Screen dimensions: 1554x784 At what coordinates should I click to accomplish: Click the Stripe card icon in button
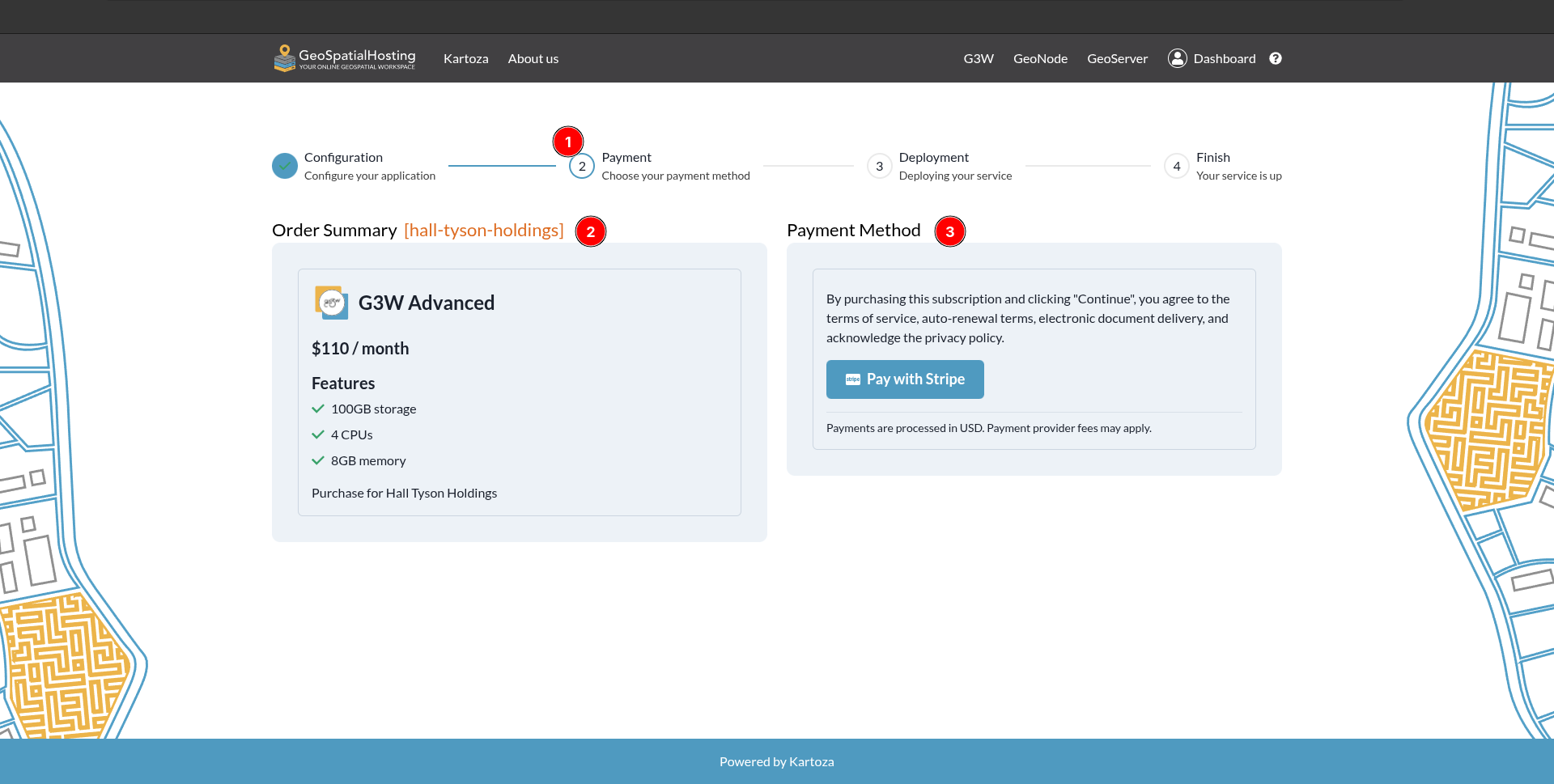tap(853, 379)
